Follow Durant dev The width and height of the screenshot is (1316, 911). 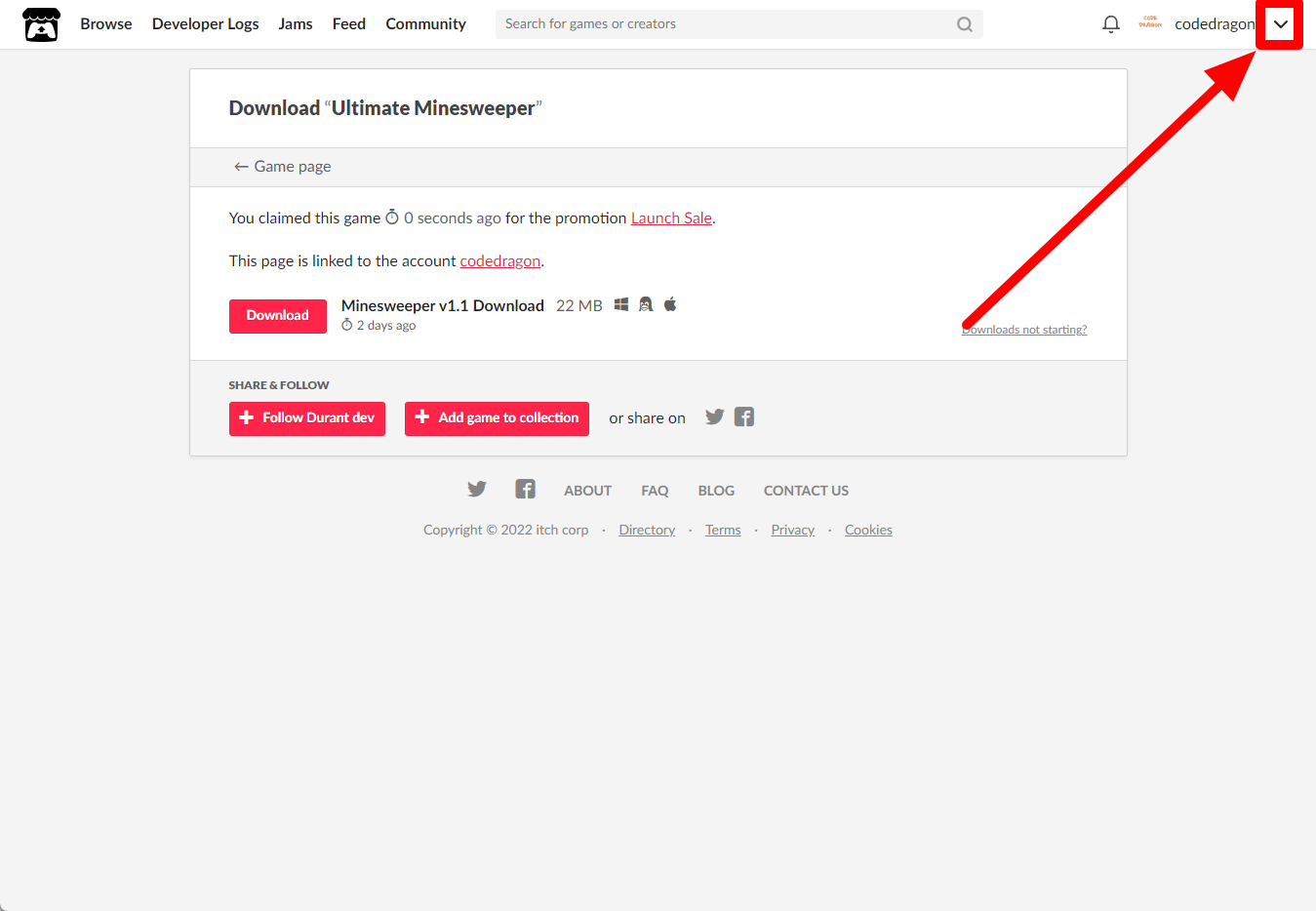tap(307, 418)
